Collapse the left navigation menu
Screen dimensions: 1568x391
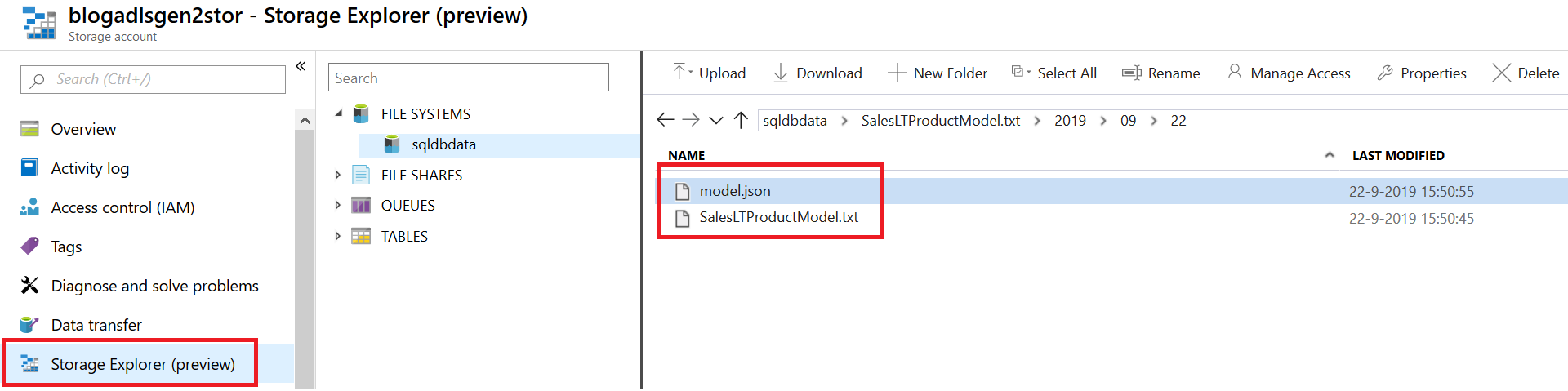coord(301,66)
